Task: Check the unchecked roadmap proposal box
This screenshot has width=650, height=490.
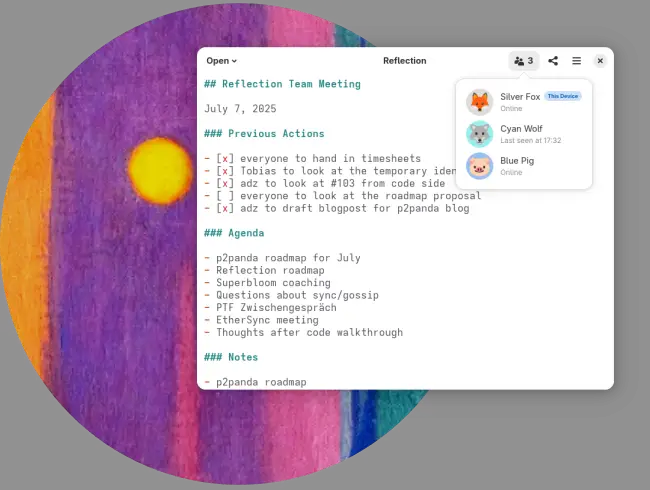Action: pyautogui.click(x=226, y=196)
